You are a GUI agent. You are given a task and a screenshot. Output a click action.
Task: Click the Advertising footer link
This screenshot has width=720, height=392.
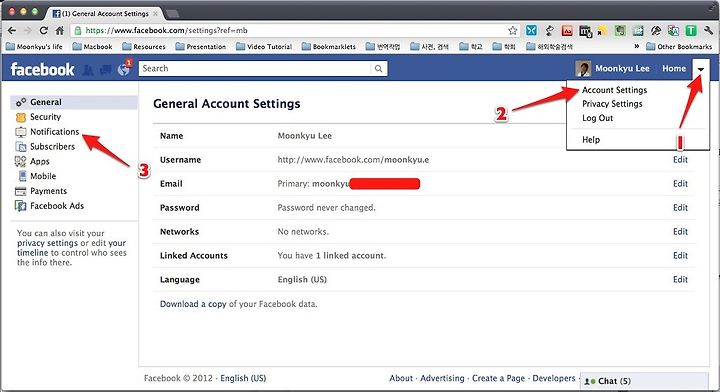[x=442, y=378]
